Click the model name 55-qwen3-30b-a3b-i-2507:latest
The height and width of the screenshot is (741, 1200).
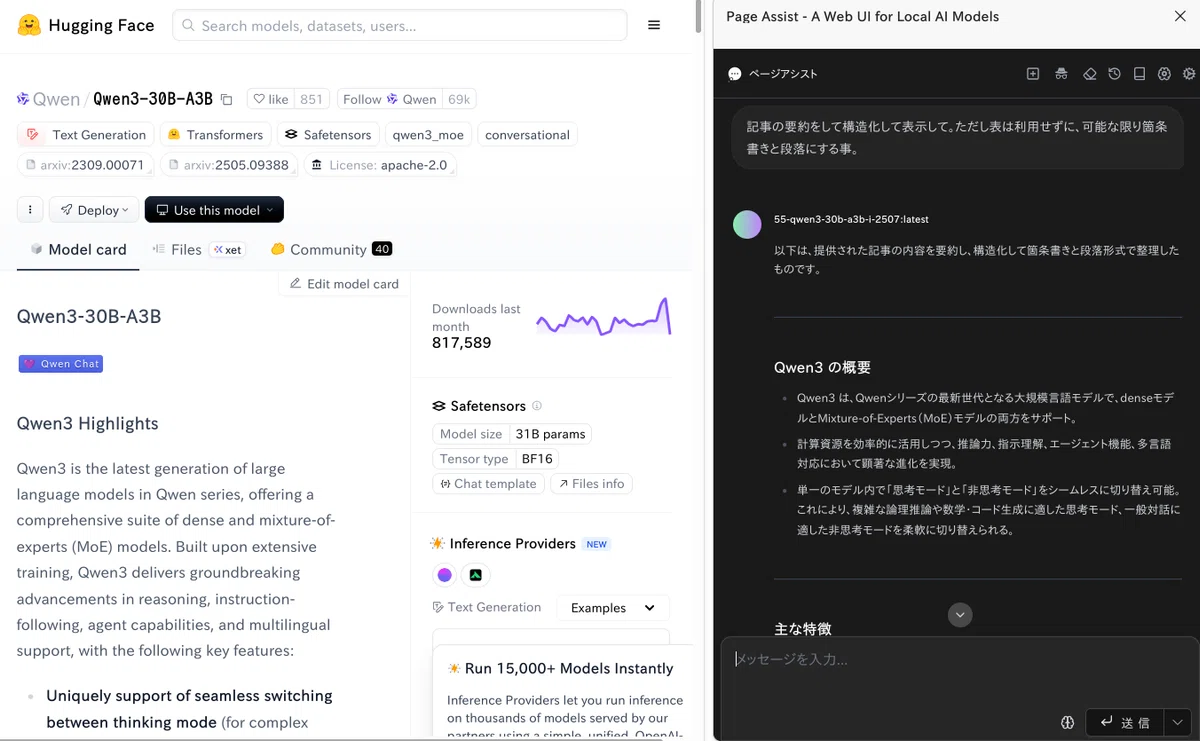(852, 219)
